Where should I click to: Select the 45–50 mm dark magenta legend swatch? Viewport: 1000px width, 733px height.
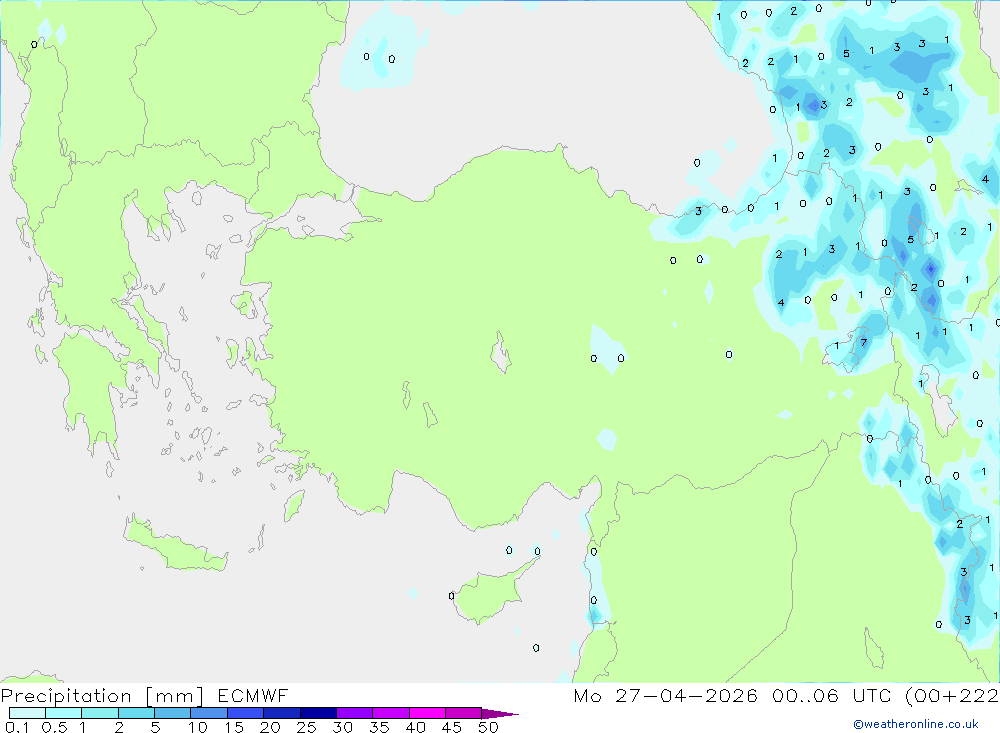[464, 713]
